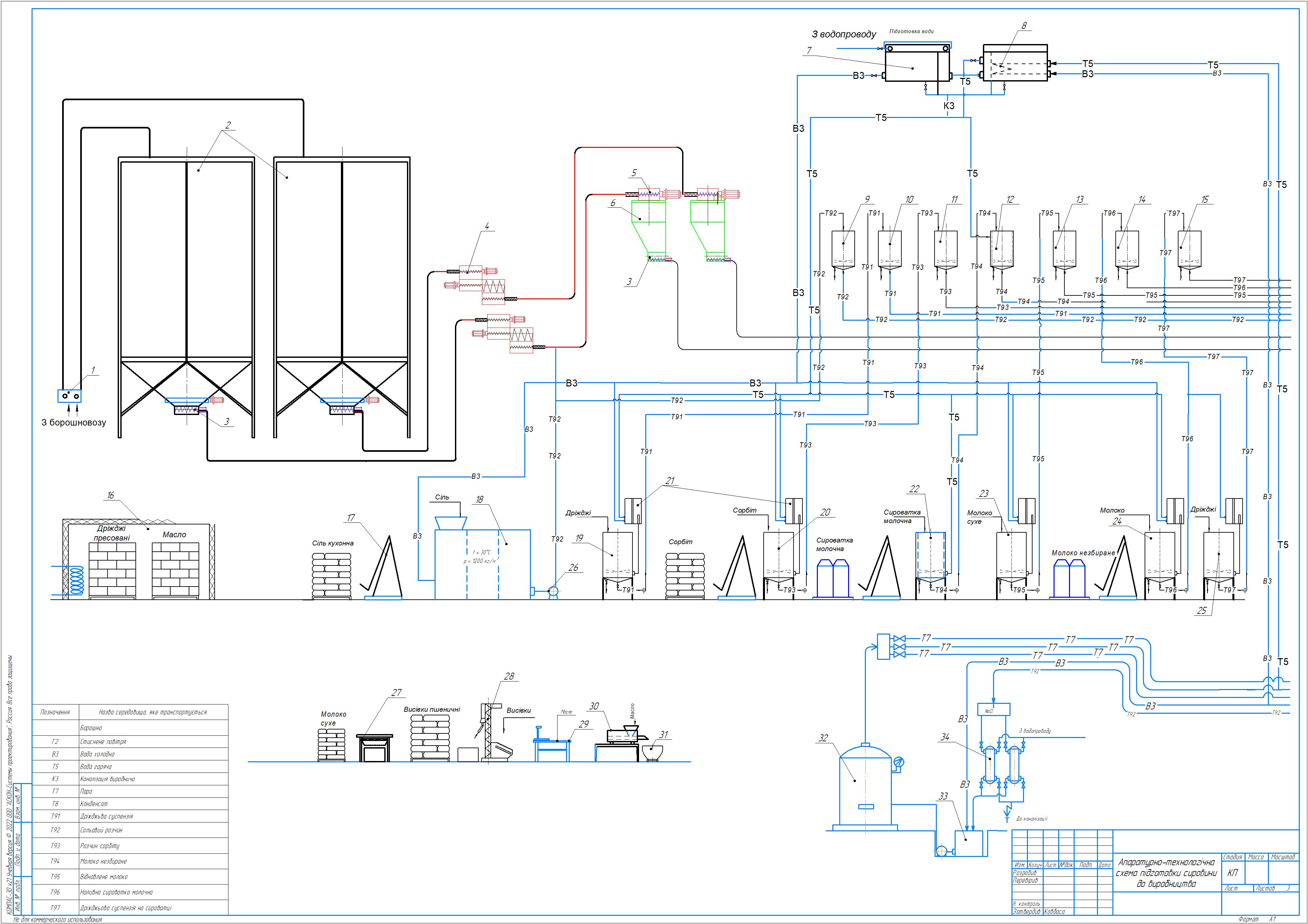Image resolution: width=1308 pixels, height=924 pixels.
Task: Click the mixing vessel numbered 12
Action: coord(1002,250)
